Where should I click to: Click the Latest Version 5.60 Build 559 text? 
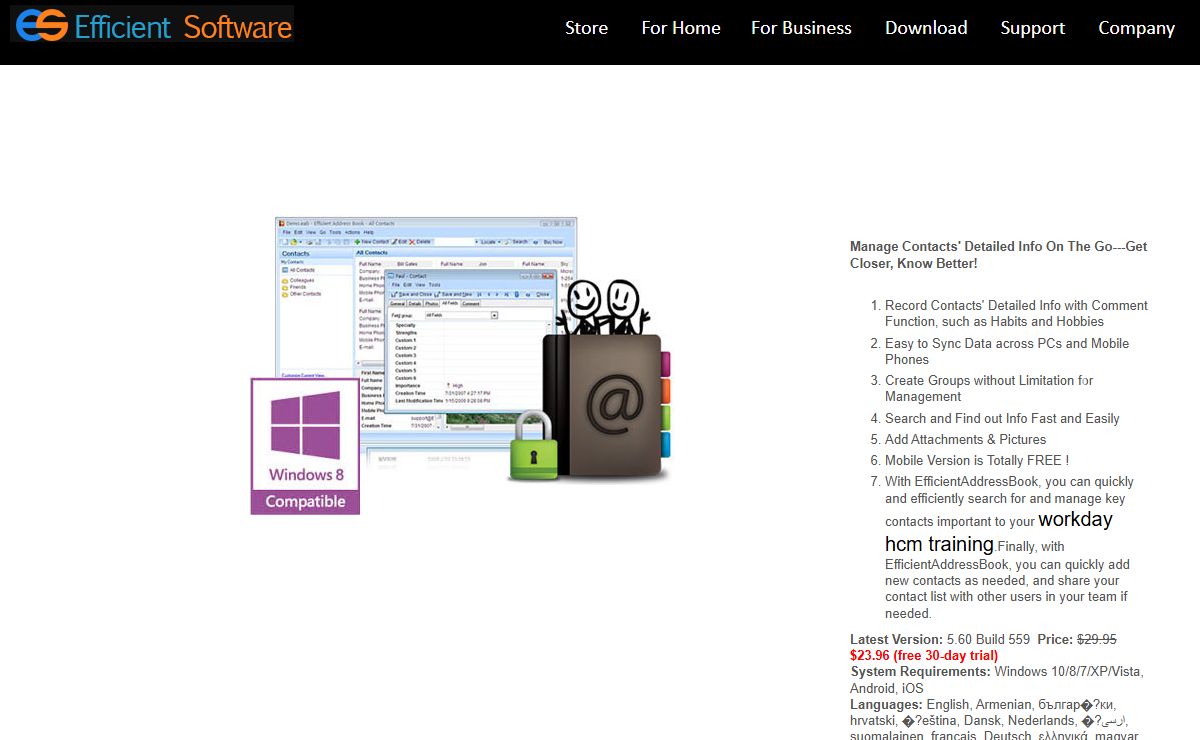point(940,639)
